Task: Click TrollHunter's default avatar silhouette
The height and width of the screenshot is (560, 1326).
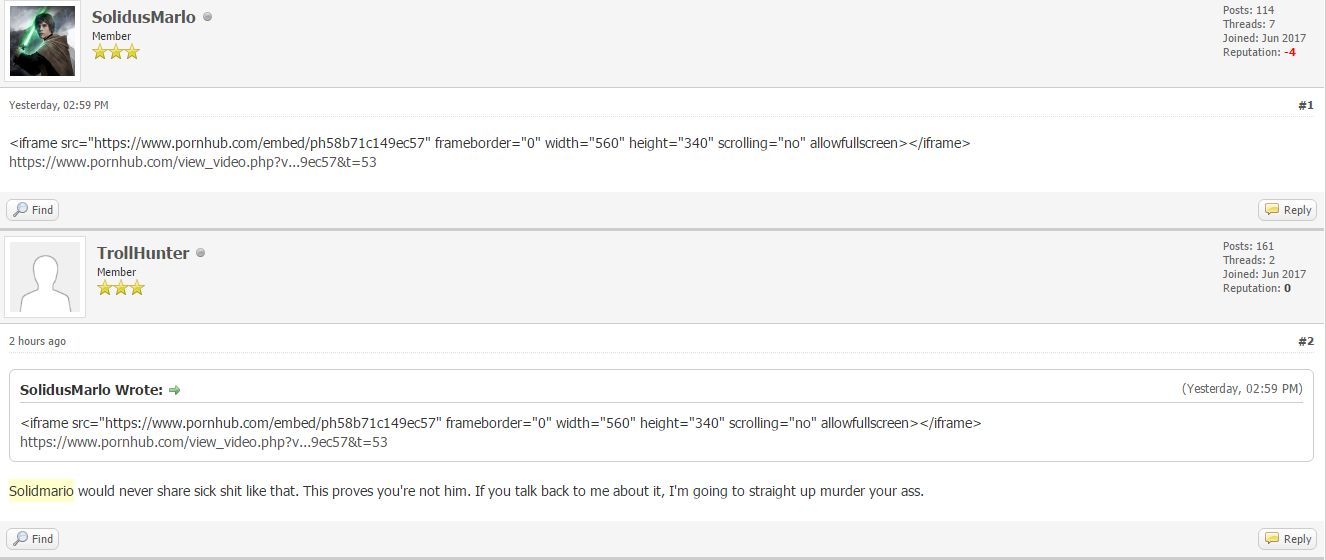Action: (x=45, y=277)
